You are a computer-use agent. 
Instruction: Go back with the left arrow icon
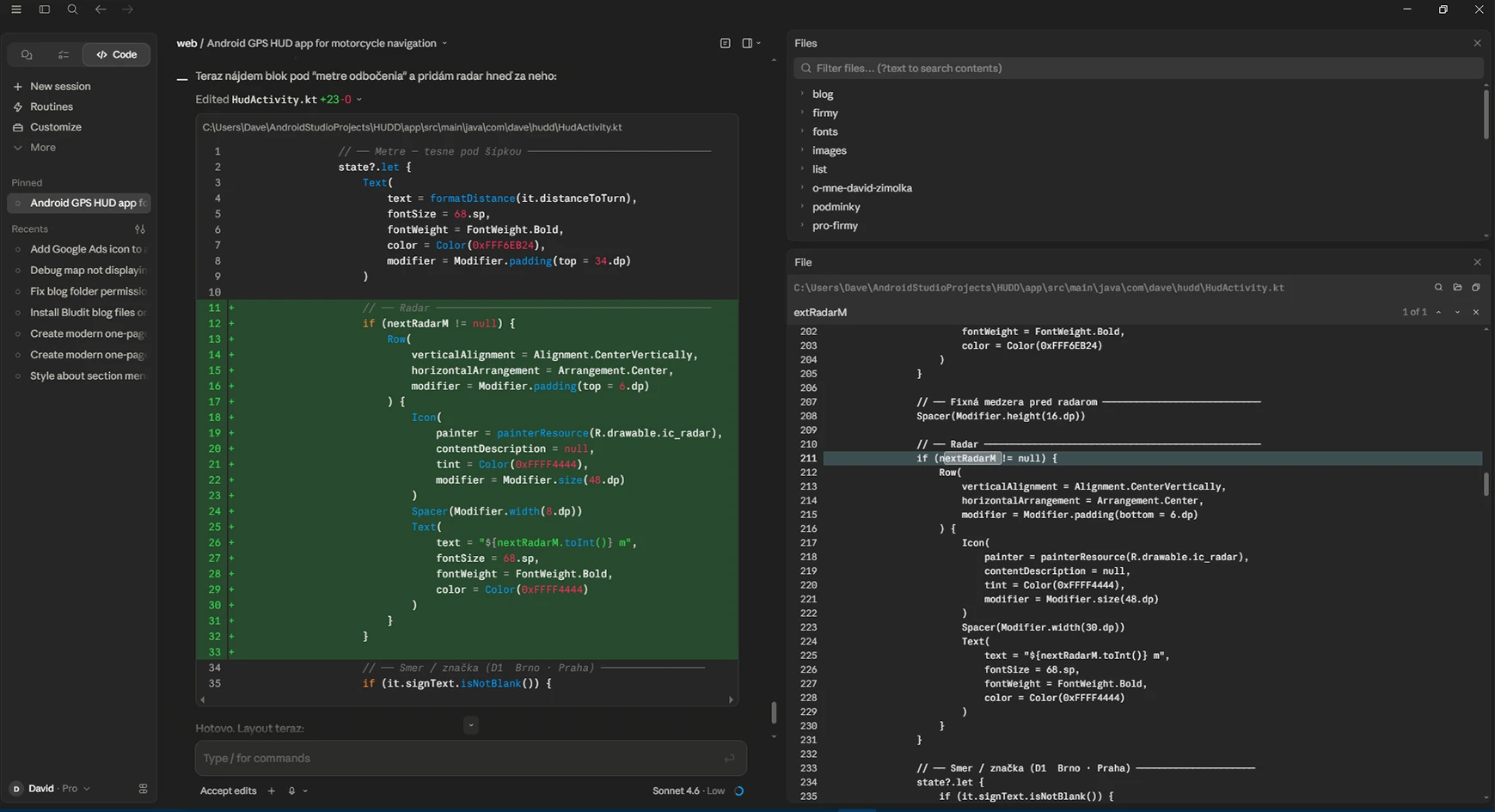point(101,9)
